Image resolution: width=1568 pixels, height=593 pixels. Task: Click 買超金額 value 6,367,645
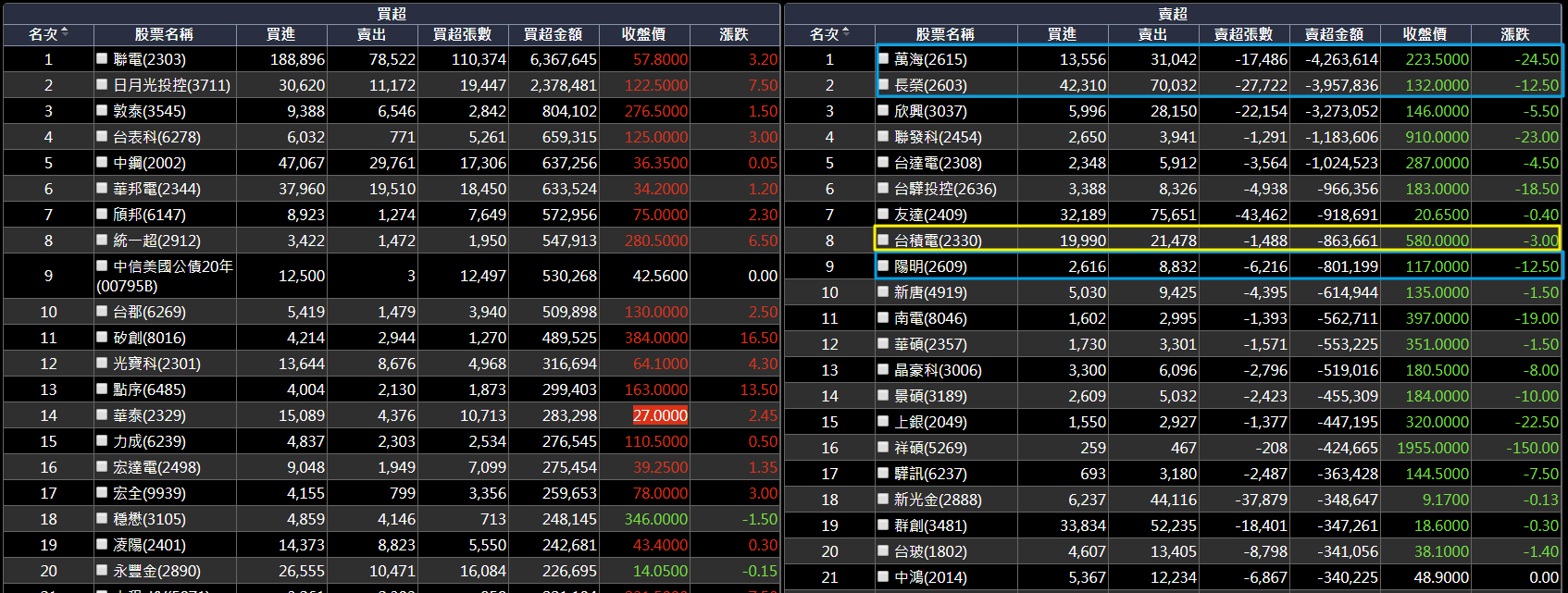(x=563, y=59)
